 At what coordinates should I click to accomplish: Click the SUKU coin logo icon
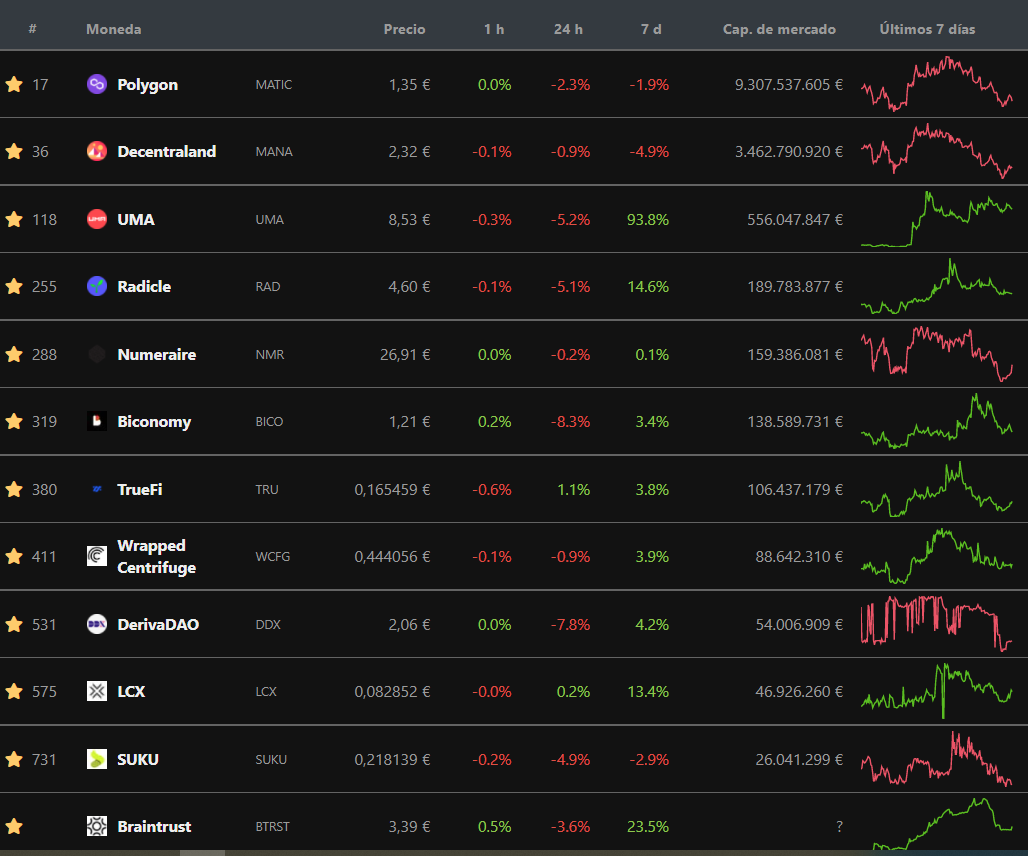[97, 759]
